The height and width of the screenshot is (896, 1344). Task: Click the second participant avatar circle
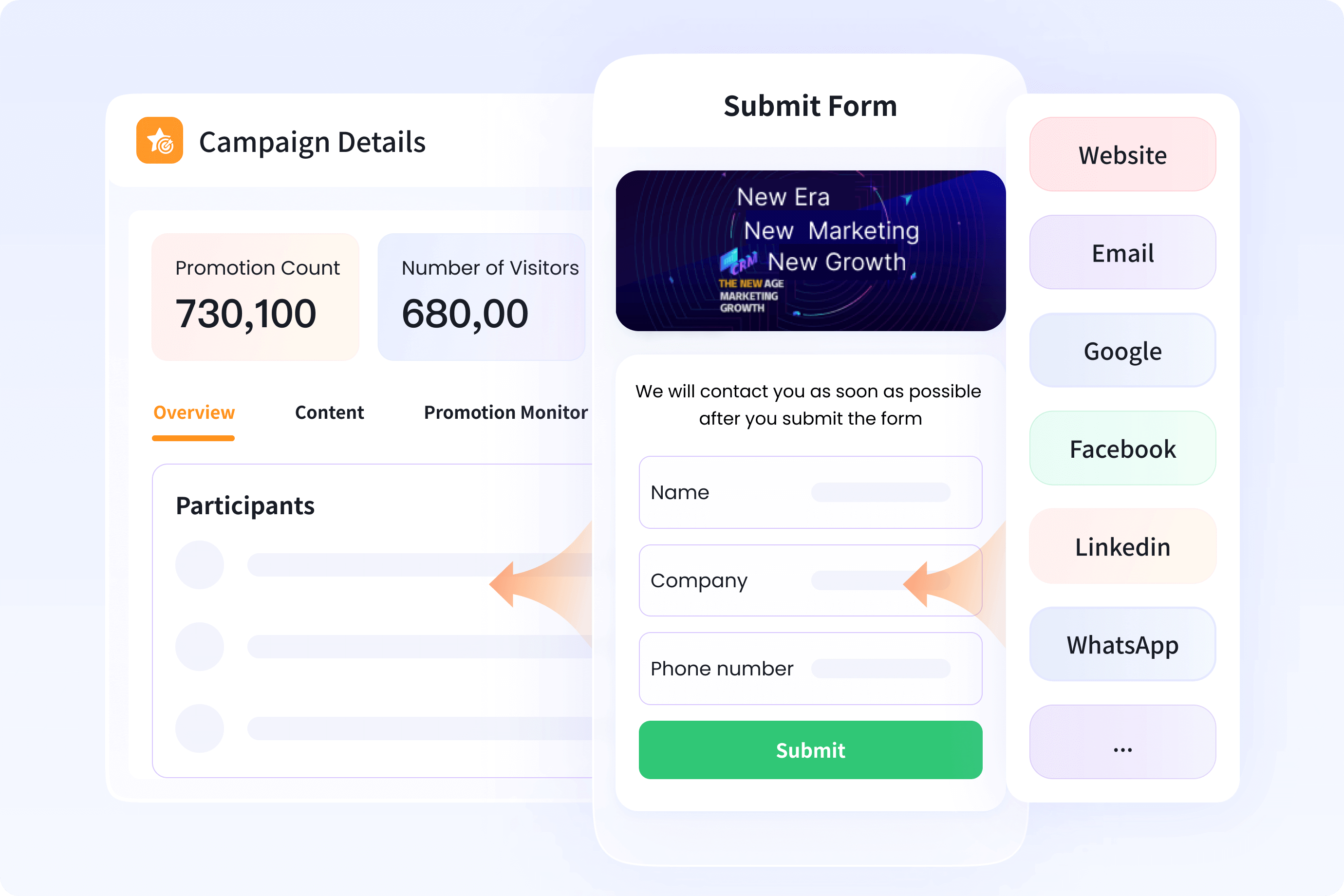pyautogui.click(x=200, y=646)
